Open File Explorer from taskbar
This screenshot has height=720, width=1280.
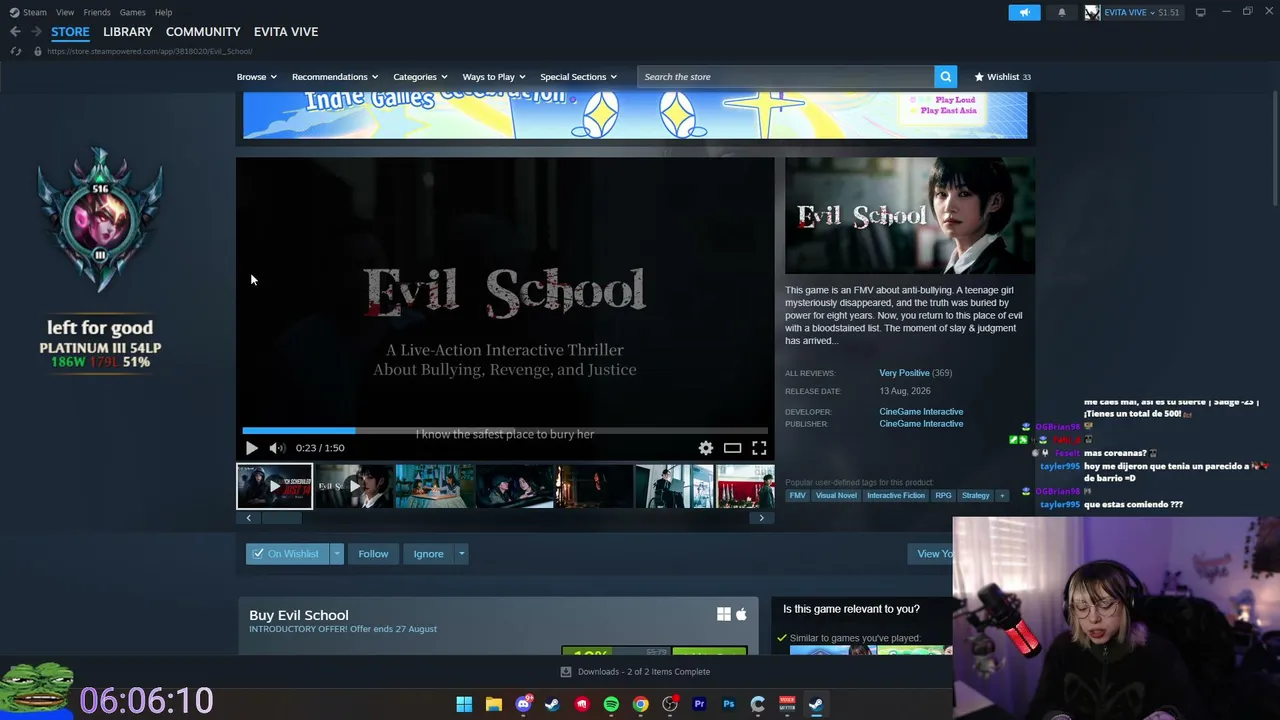click(493, 704)
